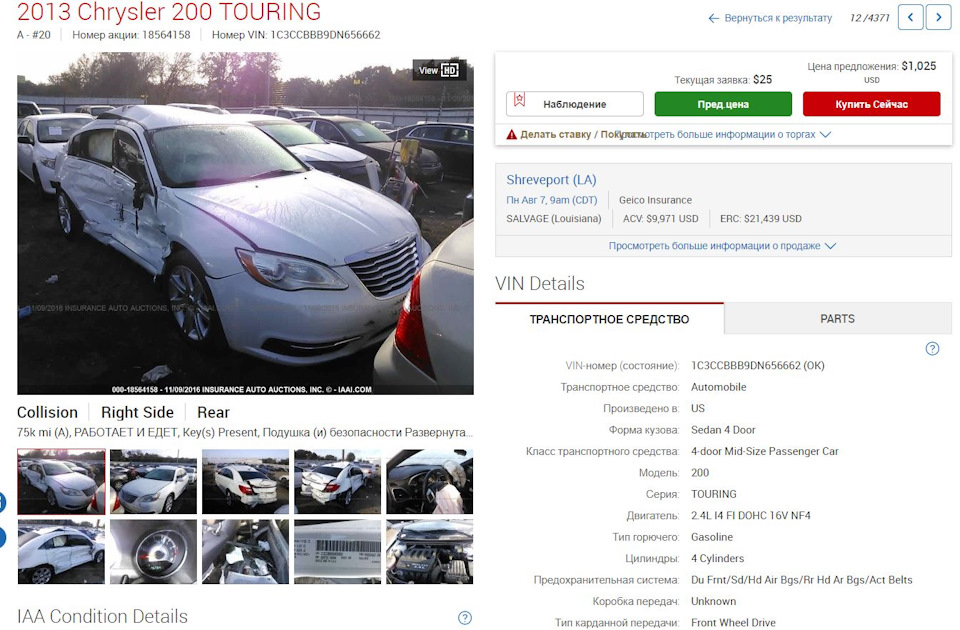
Task: Click the Rear damage label
Action: [213, 413]
